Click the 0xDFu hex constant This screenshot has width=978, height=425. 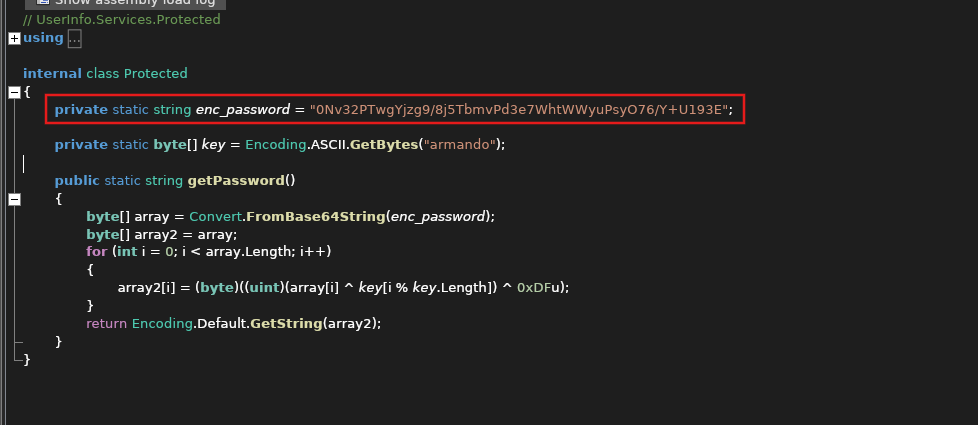(x=538, y=288)
